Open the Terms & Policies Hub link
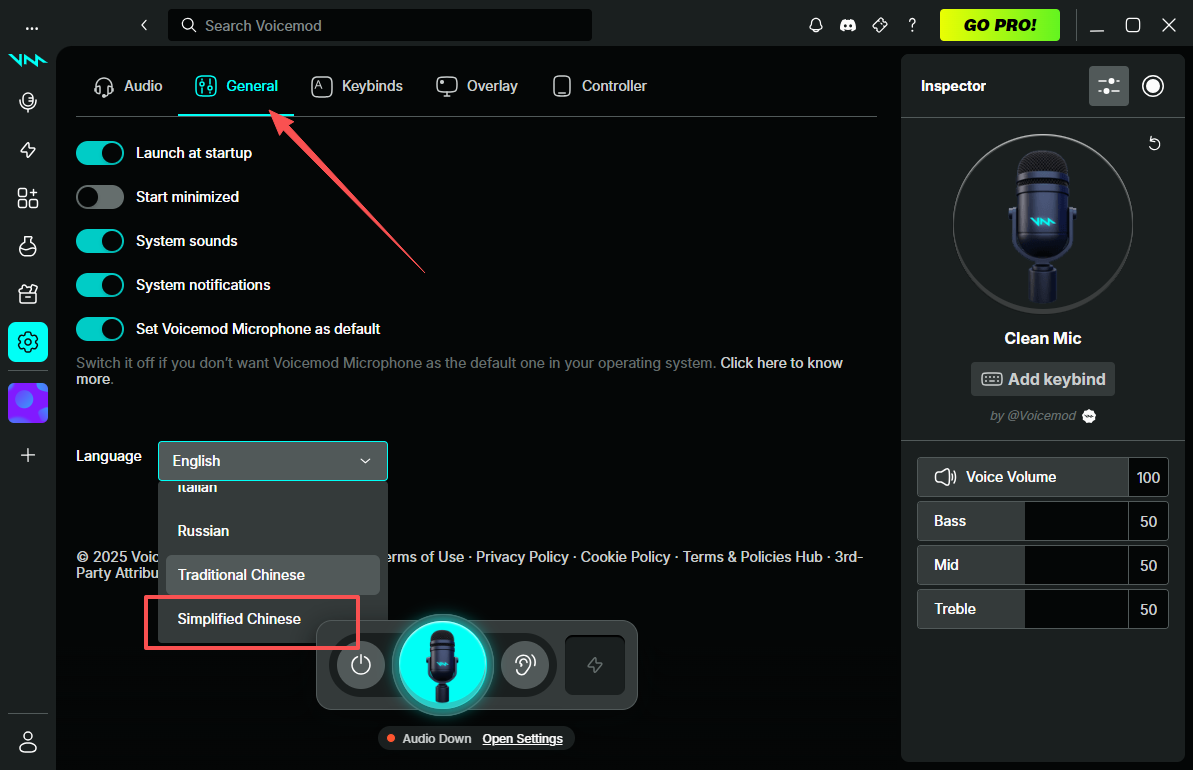 point(752,557)
